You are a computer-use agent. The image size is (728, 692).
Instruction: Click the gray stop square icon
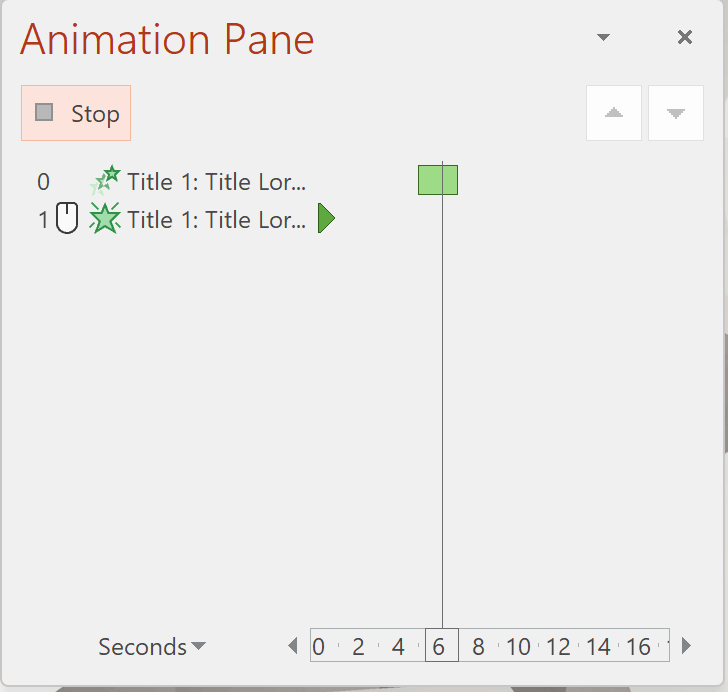(x=44, y=112)
